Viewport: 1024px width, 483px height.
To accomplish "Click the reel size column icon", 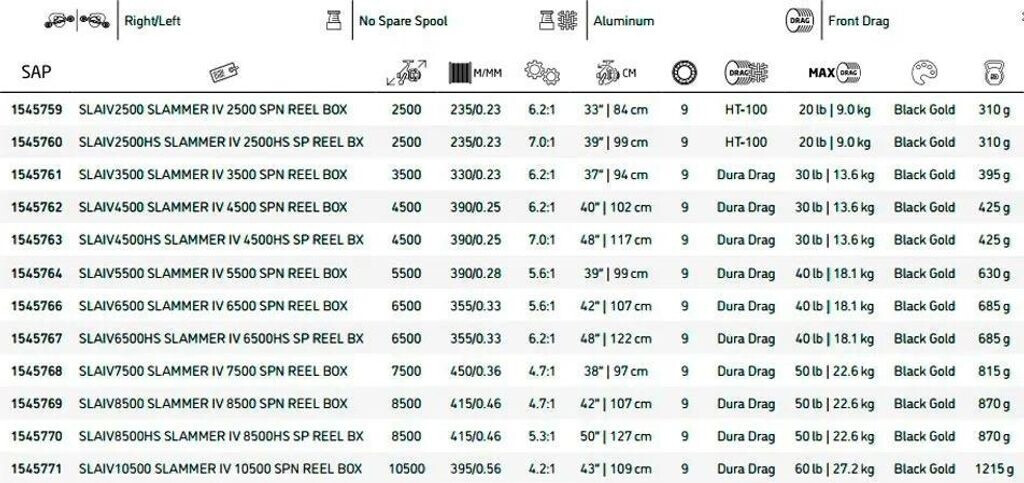I will coord(406,72).
